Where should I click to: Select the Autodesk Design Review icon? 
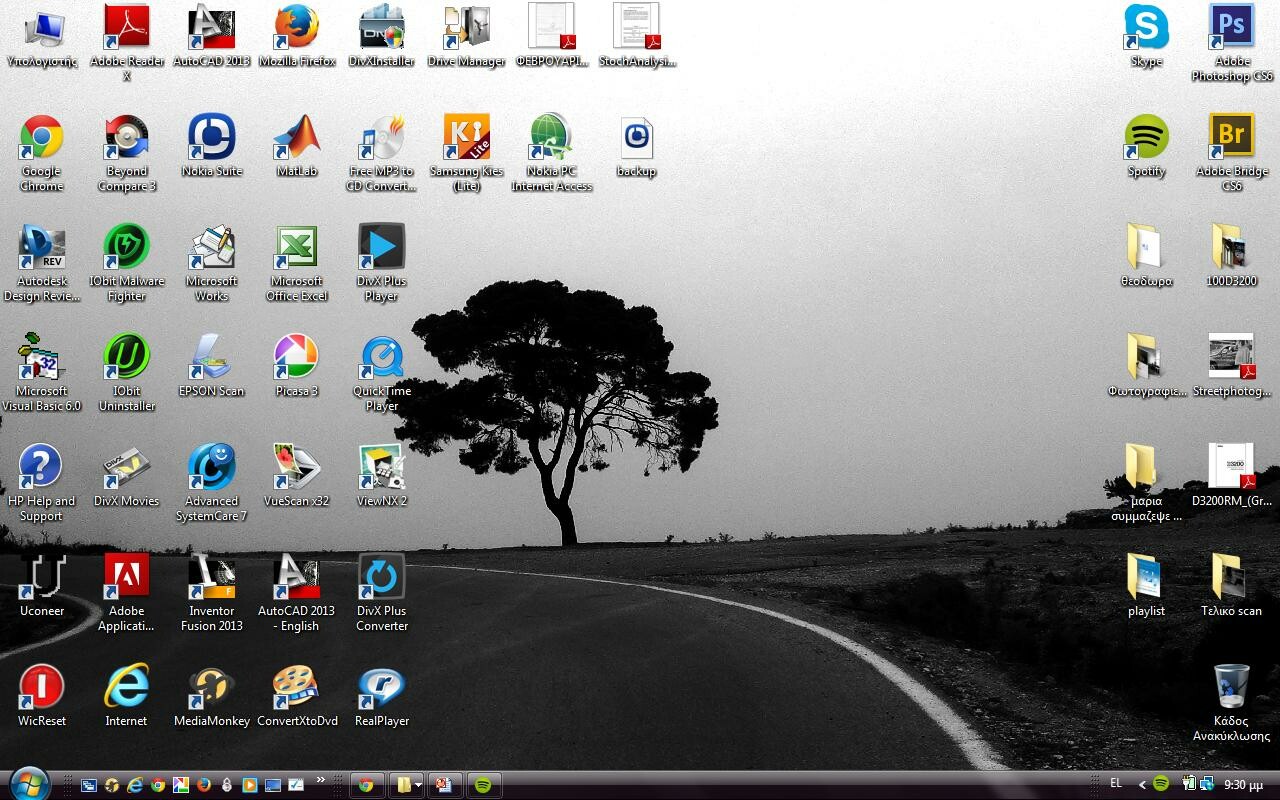coord(42,248)
